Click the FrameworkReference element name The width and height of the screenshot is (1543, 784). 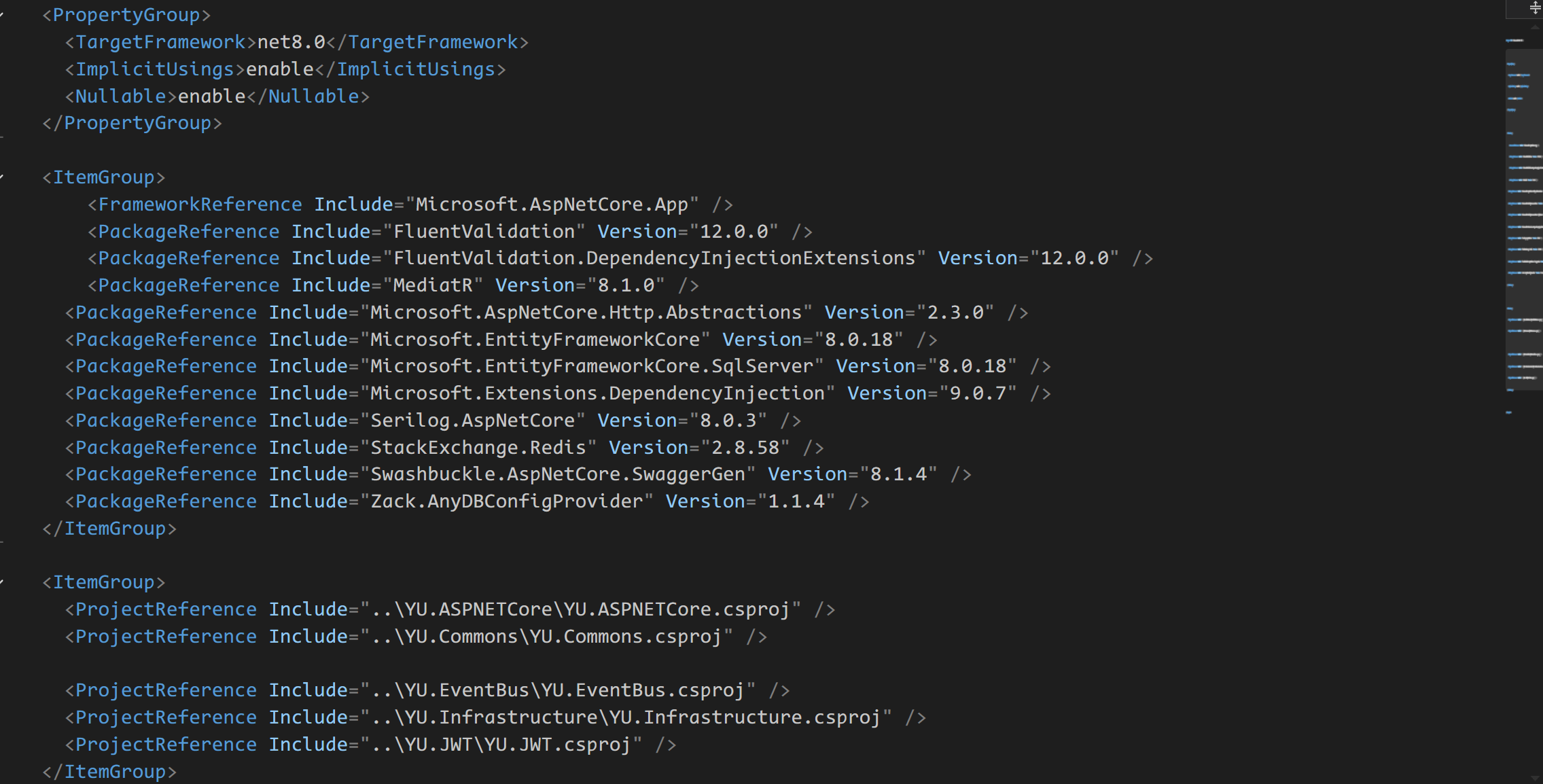coord(200,204)
